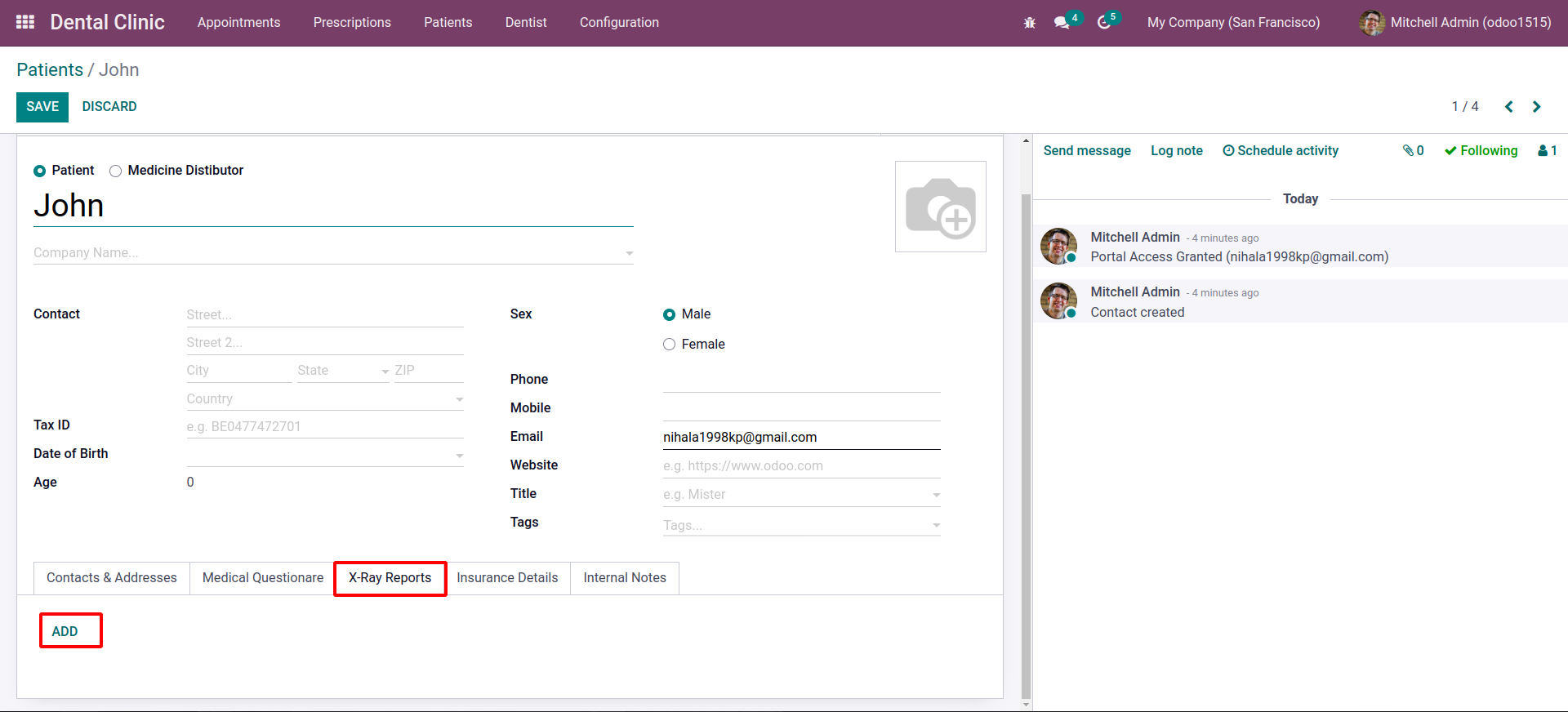Expand the Country dropdown

click(x=459, y=399)
